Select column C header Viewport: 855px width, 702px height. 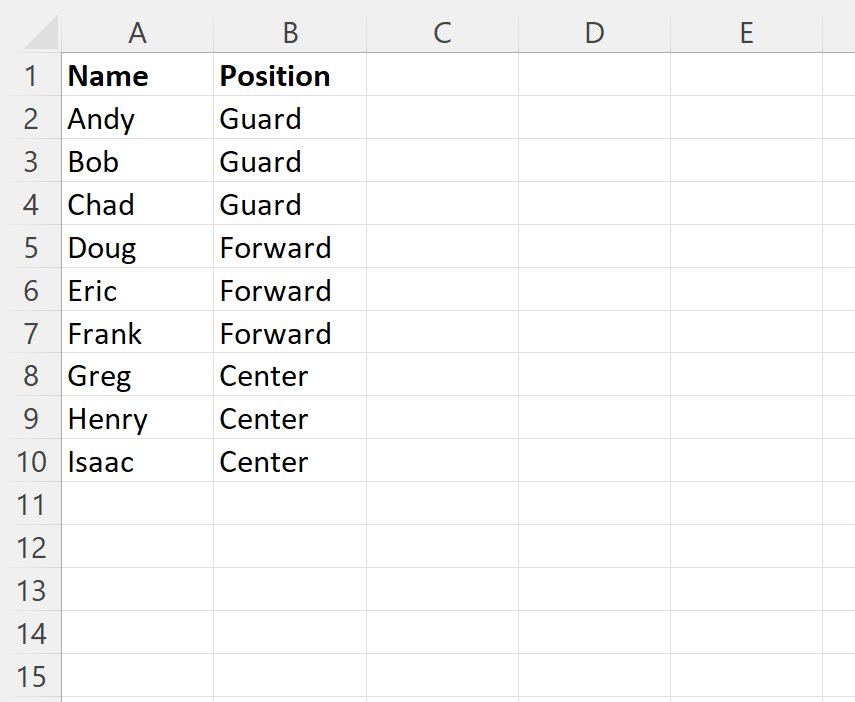click(x=442, y=33)
